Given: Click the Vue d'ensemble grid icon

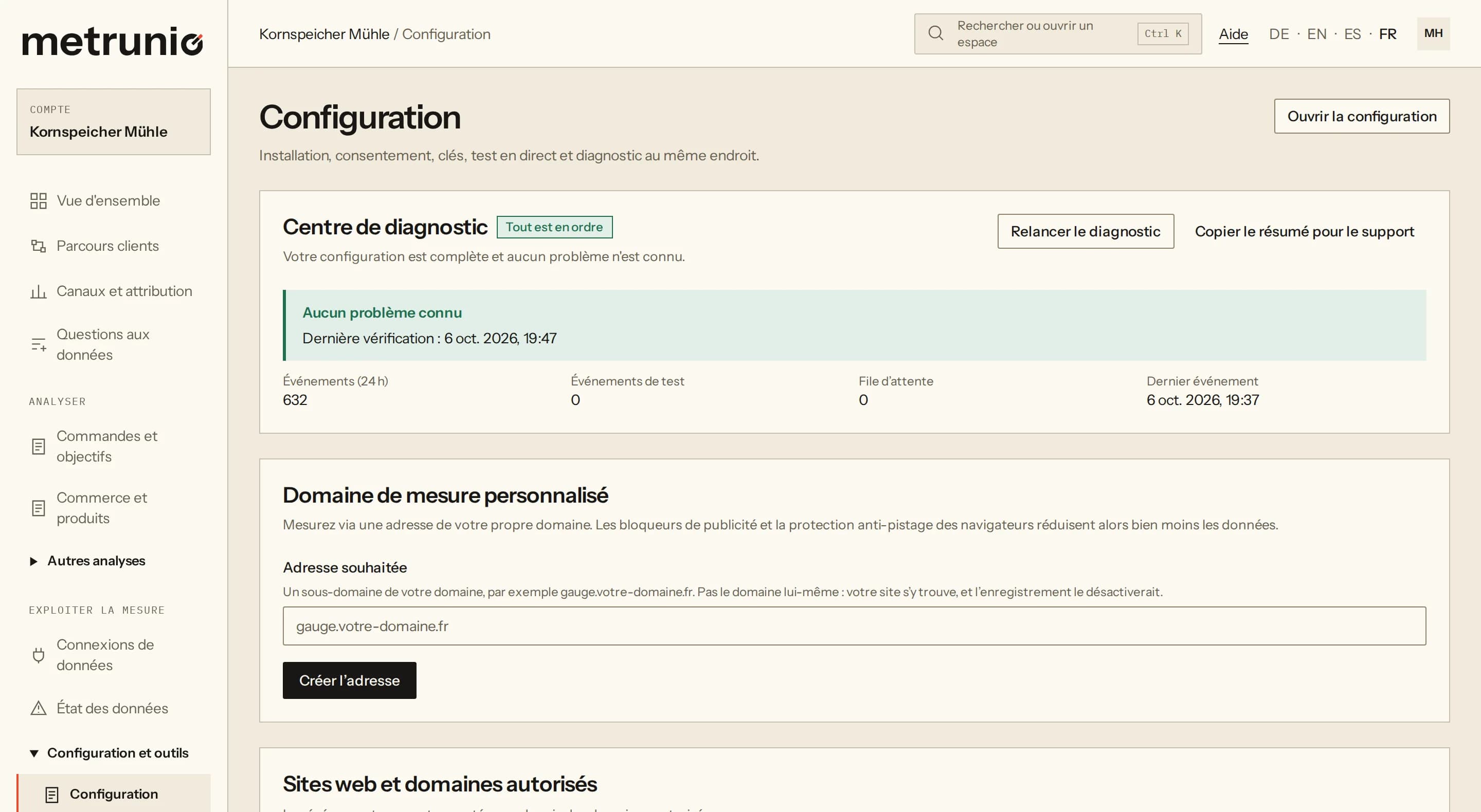Looking at the screenshot, I should click(39, 200).
